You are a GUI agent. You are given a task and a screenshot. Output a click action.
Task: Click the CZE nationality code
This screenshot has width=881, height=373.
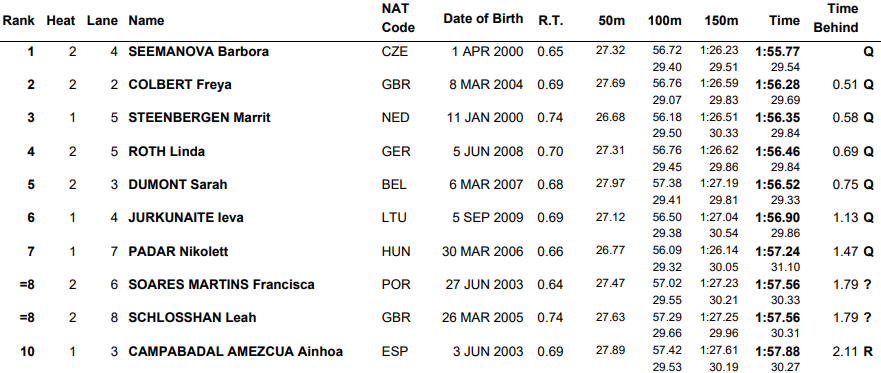(394, 52)
